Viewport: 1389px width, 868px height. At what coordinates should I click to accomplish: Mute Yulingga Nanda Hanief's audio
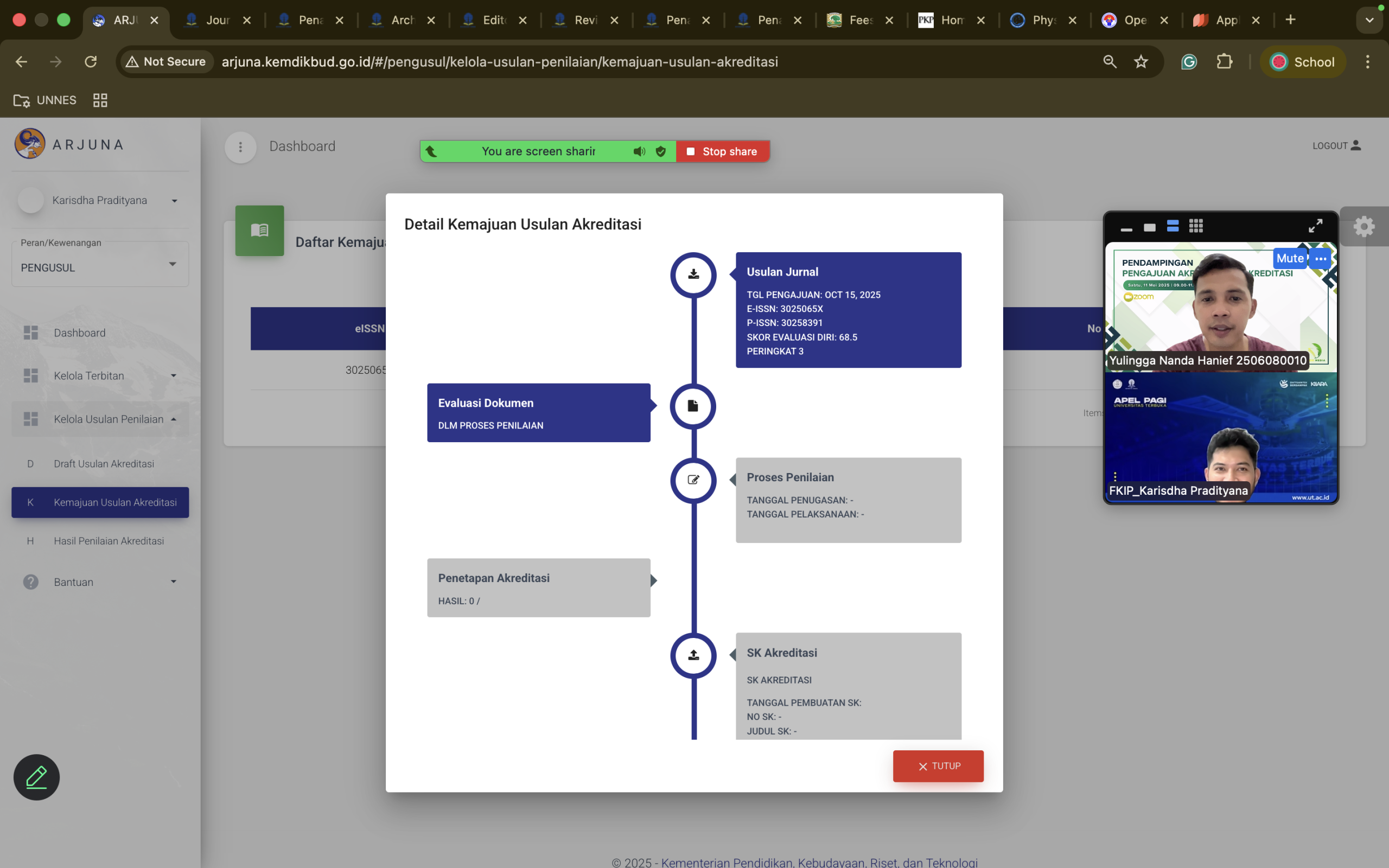pyautogui.click(x=1290, y=258)
